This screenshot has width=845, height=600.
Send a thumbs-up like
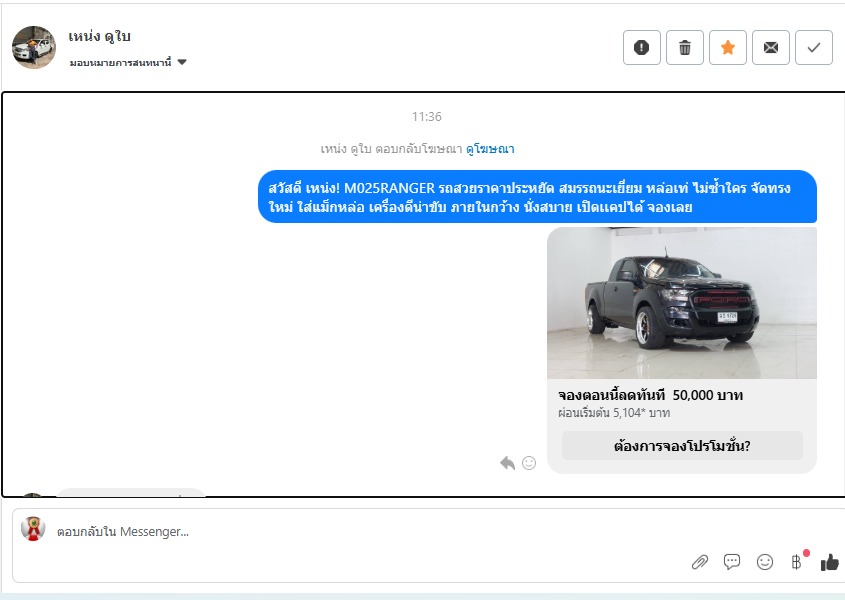click(x=830, y=562)
